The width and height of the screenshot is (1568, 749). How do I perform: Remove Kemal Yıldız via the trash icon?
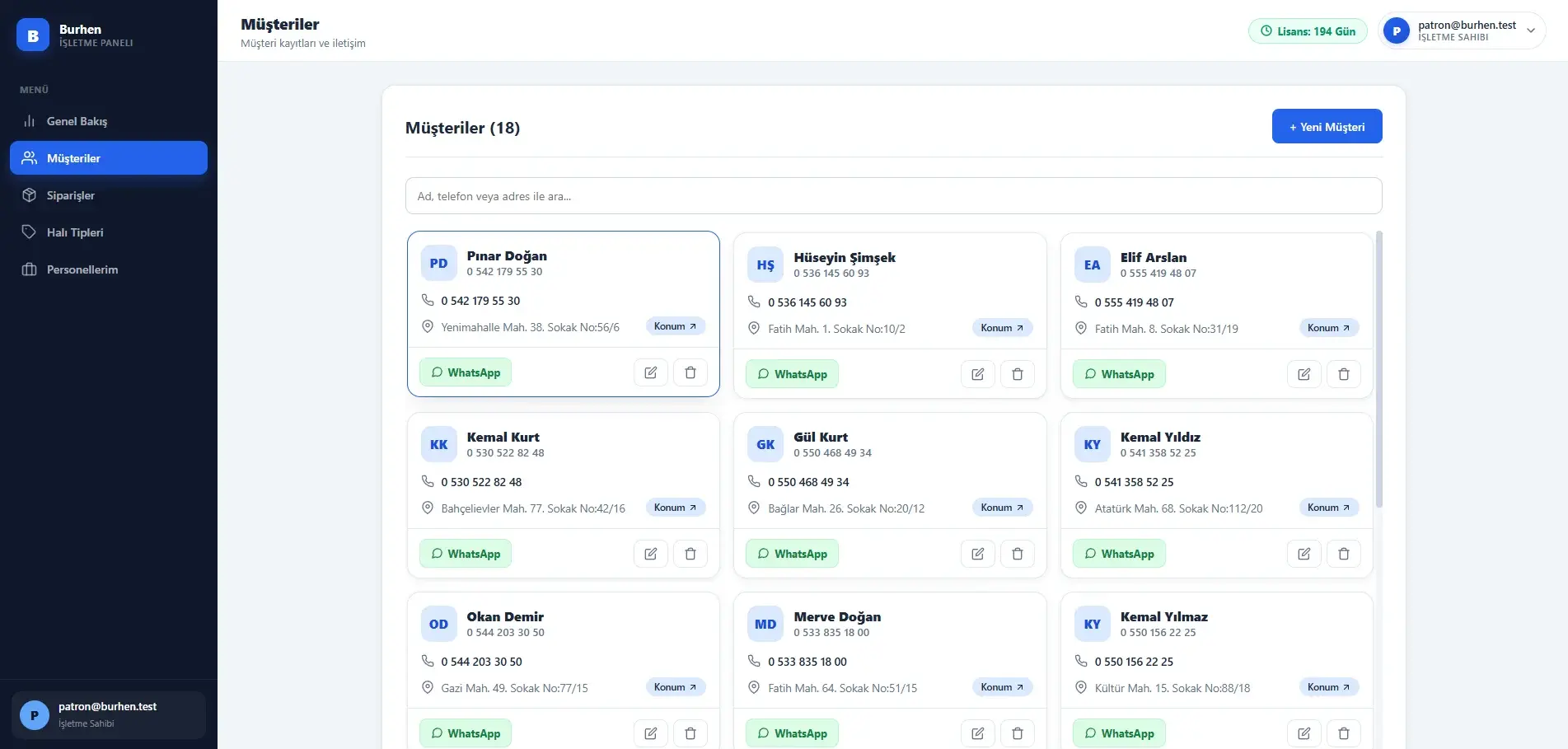coord(1344,554)
